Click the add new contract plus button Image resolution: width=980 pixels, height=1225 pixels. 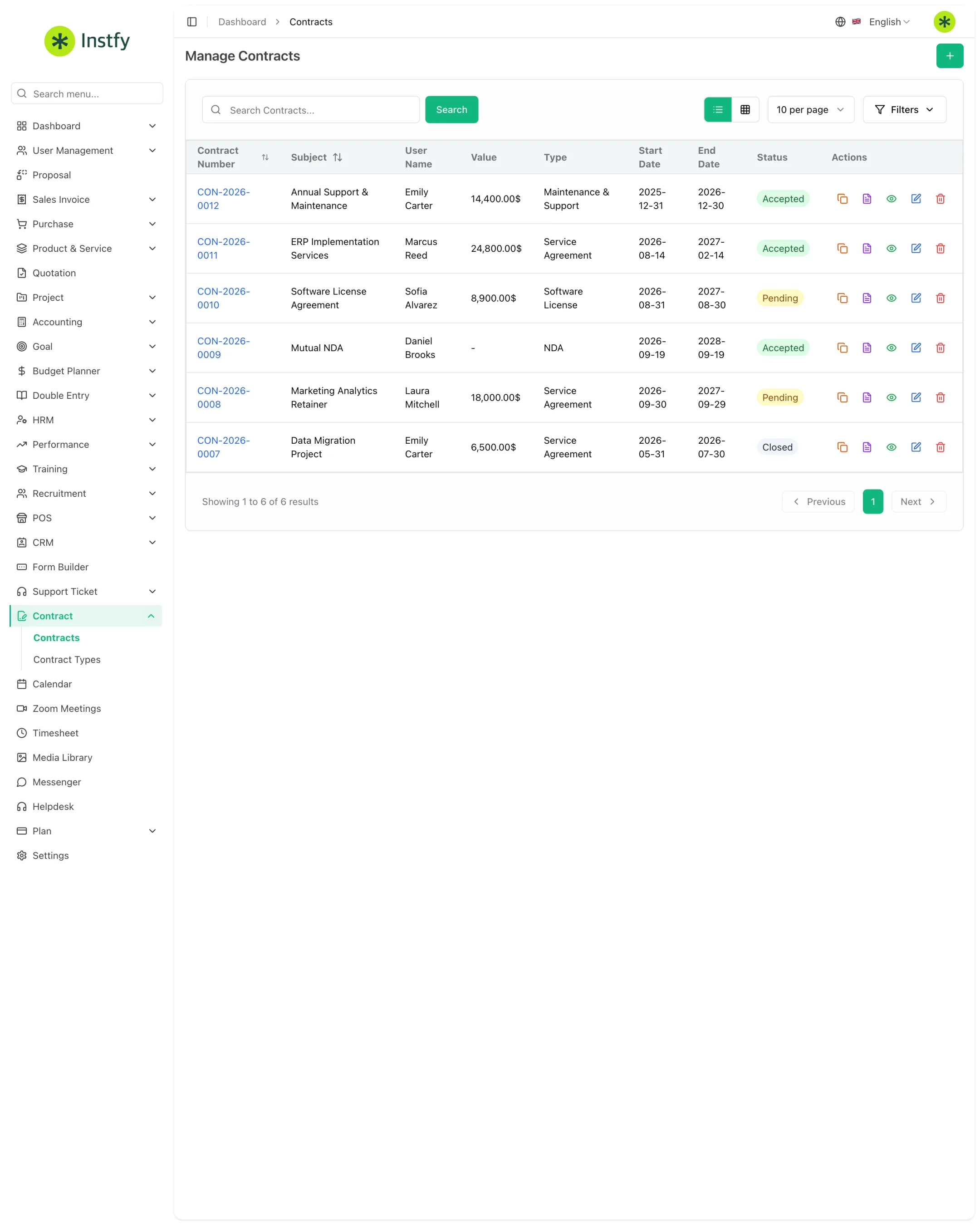pos(949,56)
